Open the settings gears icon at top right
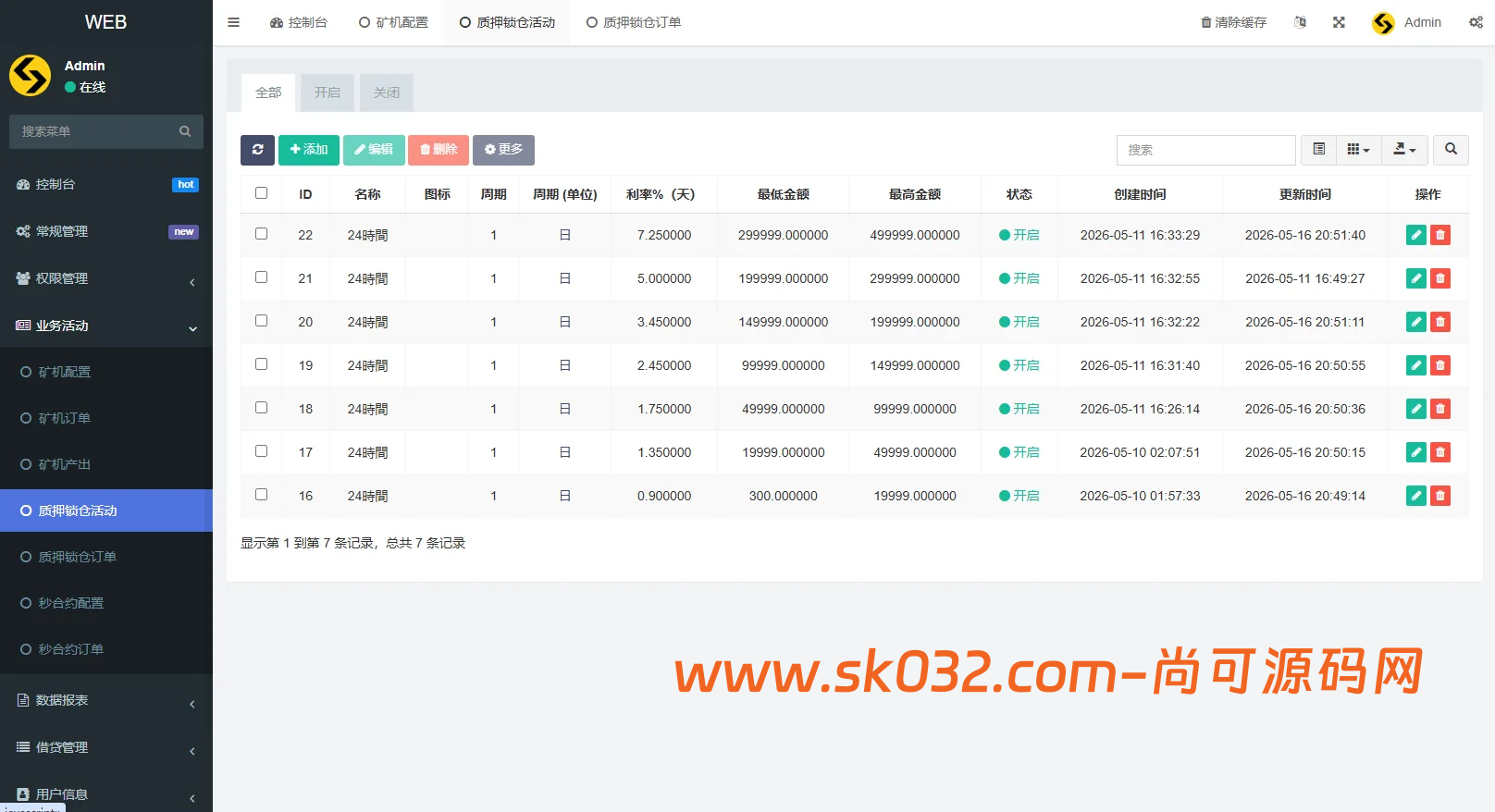Screen dimensions: 1495x812 (x=1476, y=22)
